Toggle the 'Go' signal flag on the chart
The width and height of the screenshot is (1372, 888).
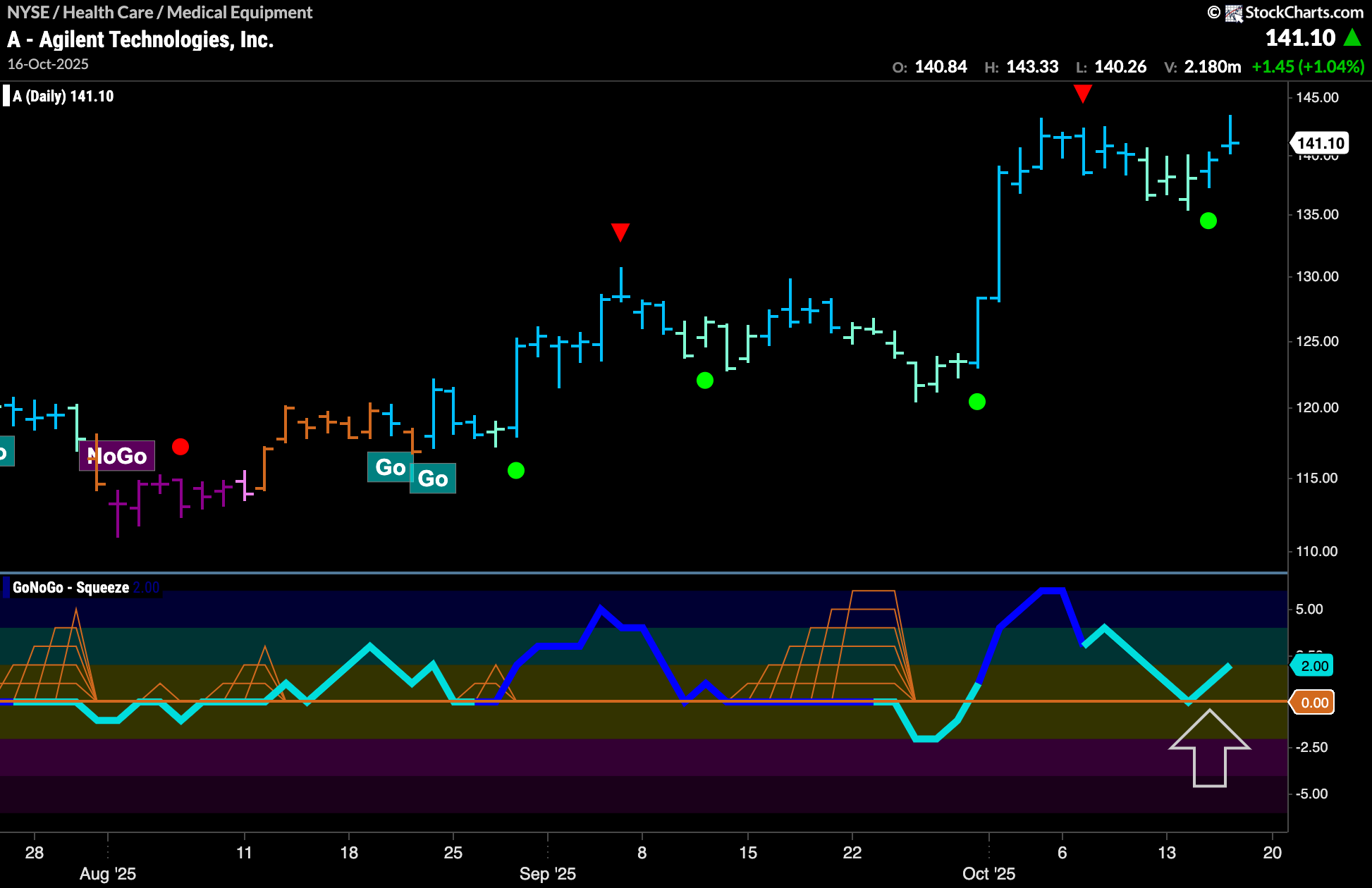389,467
